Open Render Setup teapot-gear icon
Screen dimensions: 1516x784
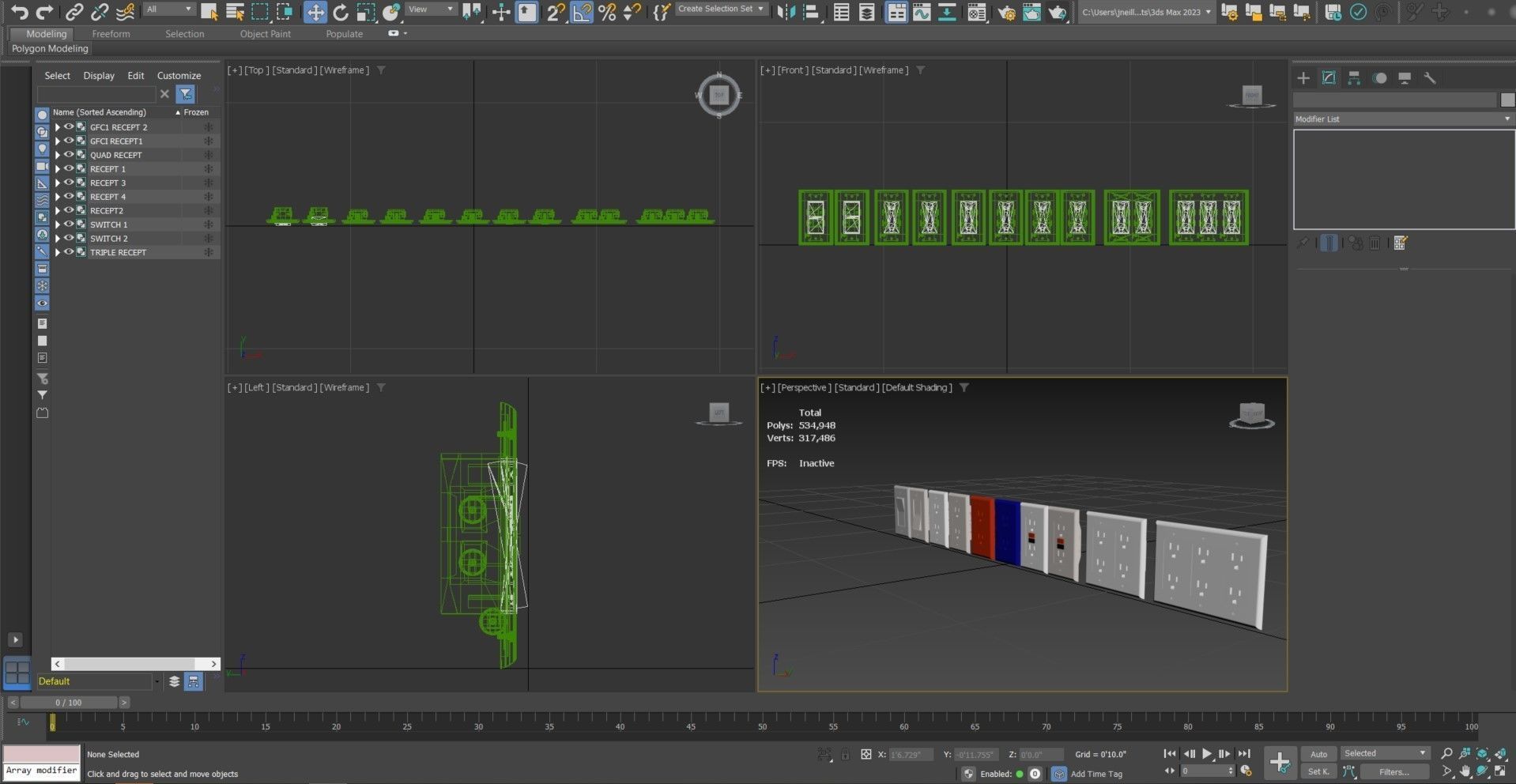coord(1006,12)
